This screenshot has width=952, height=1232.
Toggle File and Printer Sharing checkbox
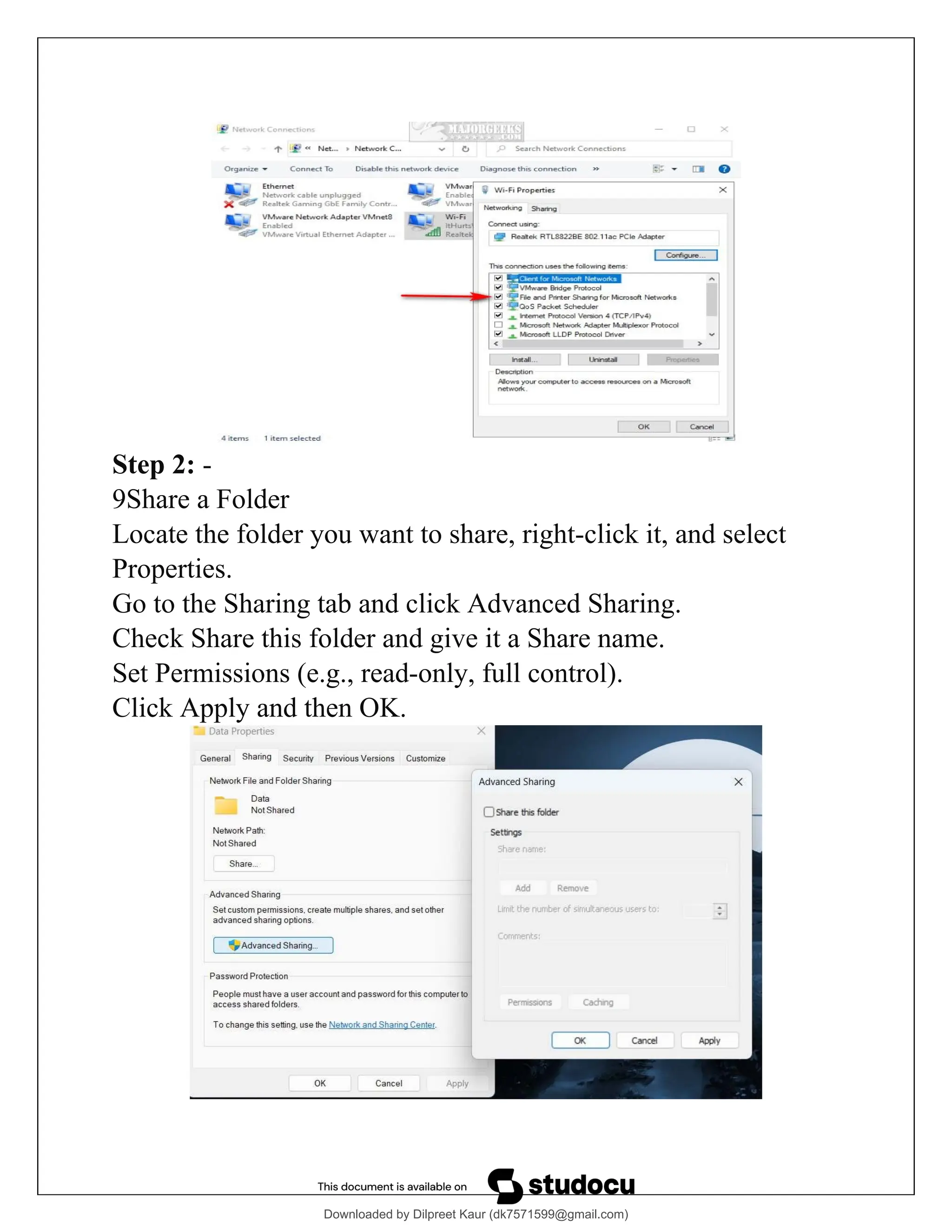tap(499, 297)
